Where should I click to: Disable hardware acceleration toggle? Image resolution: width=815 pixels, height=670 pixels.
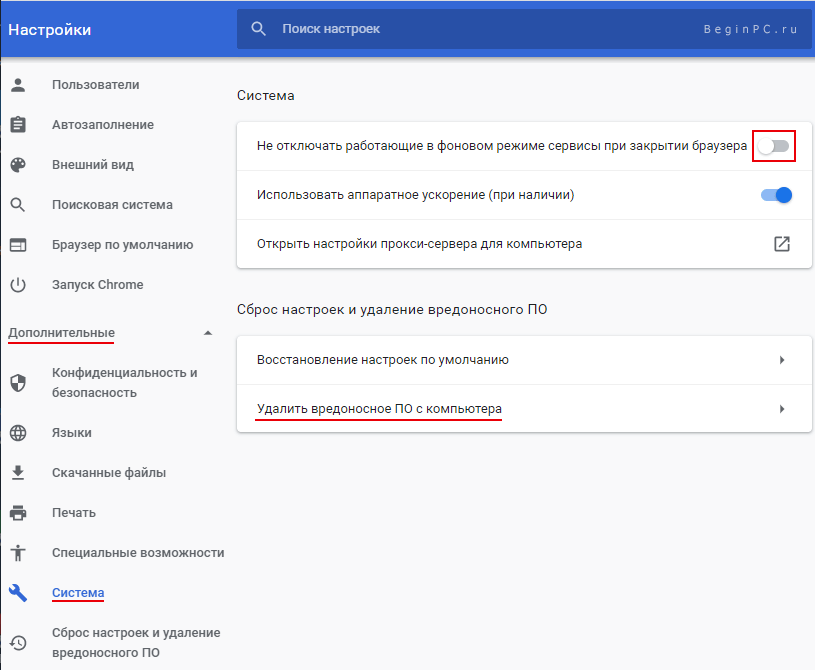[x=776, y=195]
